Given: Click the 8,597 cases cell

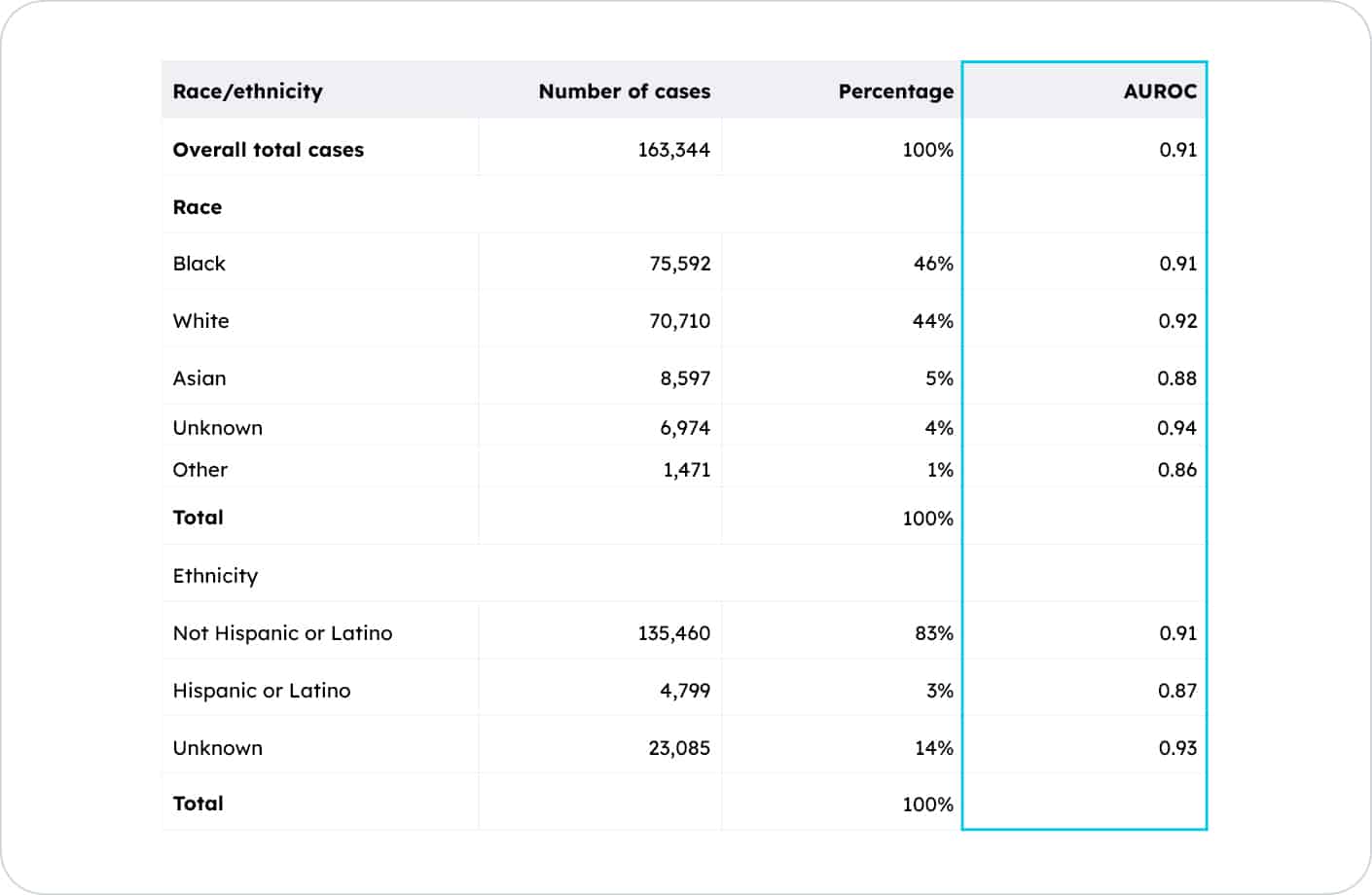Looking at the screenshot, I should (x=684, y=378).
